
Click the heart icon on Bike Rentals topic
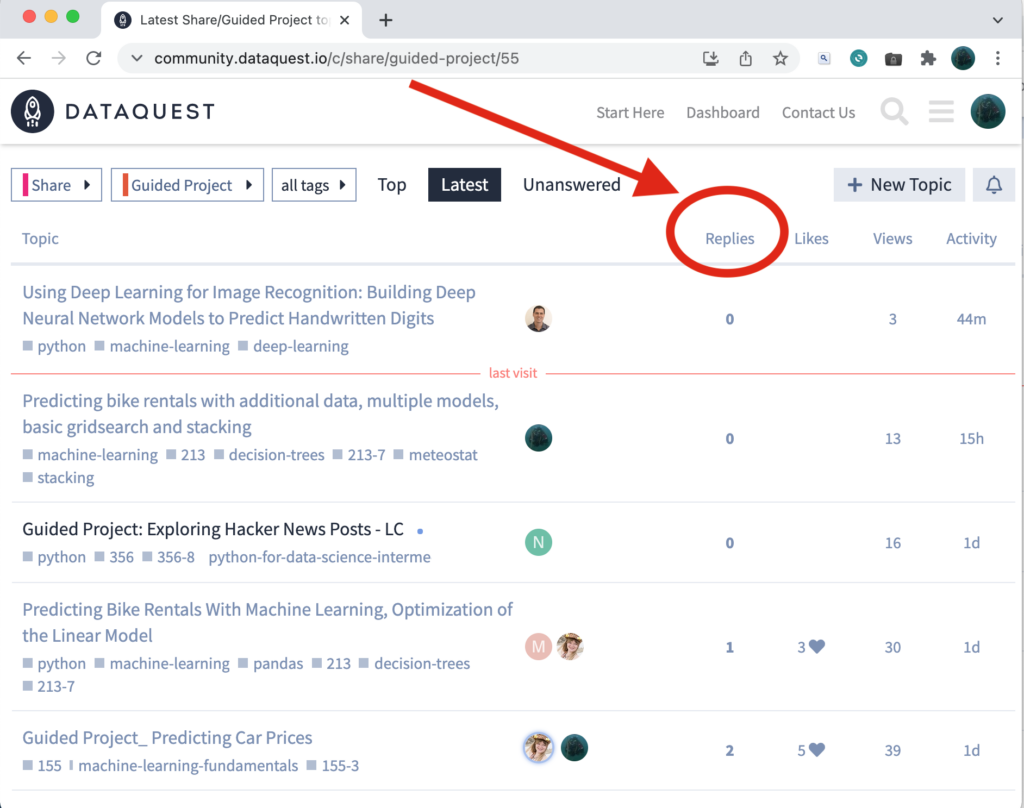(818, 647)
